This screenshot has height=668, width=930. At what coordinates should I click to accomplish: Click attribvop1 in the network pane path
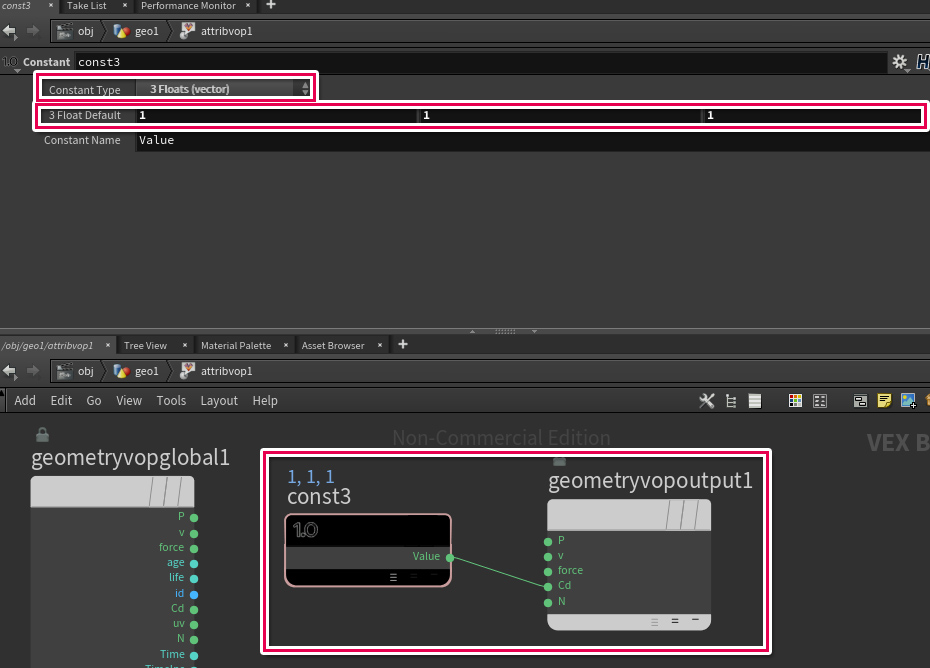point(216,371)
